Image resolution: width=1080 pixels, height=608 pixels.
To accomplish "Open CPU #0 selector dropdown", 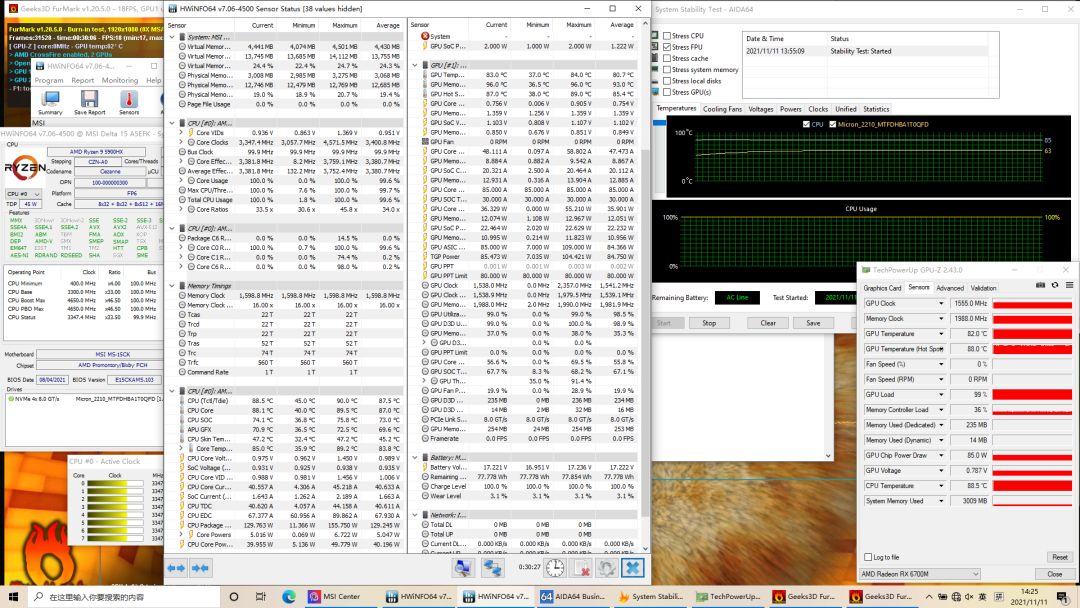I will (x=23, y=194).
